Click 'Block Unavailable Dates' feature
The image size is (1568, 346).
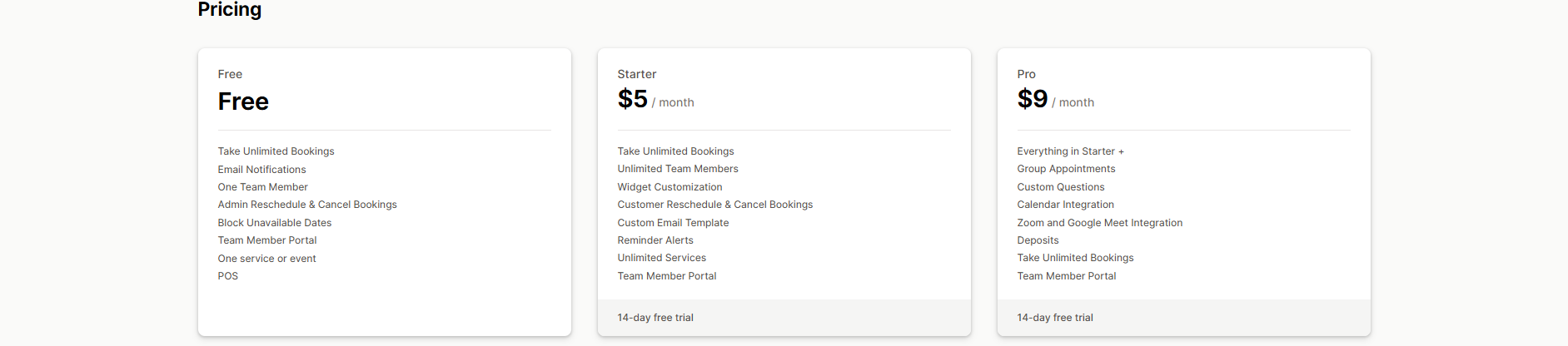coord(274,223)
